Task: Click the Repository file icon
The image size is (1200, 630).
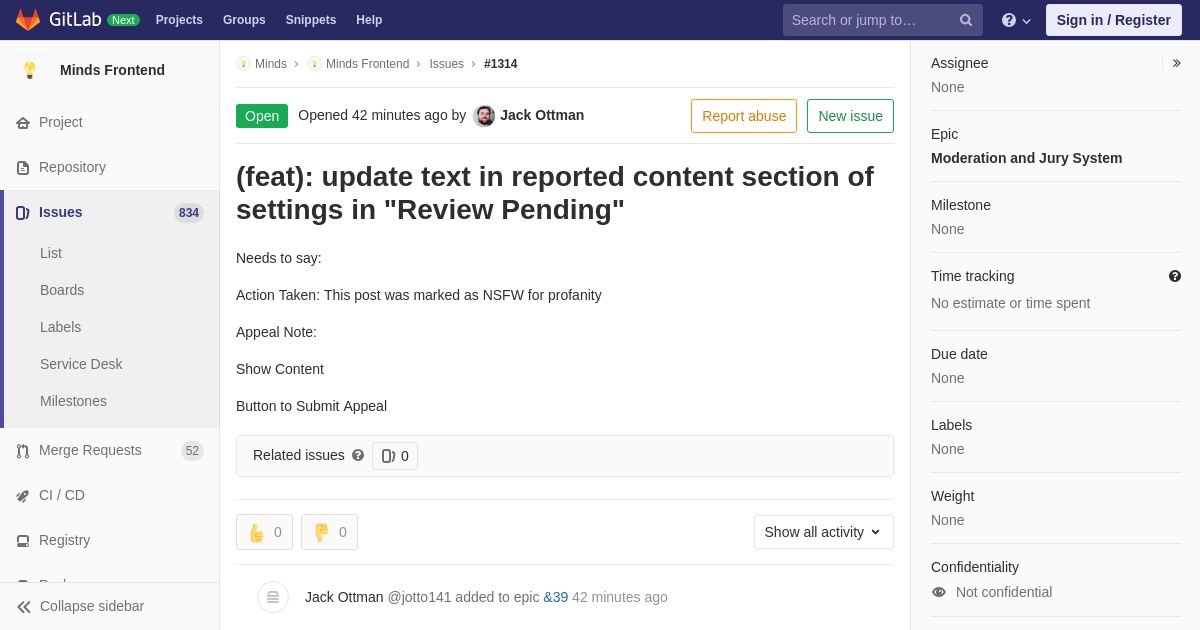Action: pyautogui.click(x=23, y=168)
